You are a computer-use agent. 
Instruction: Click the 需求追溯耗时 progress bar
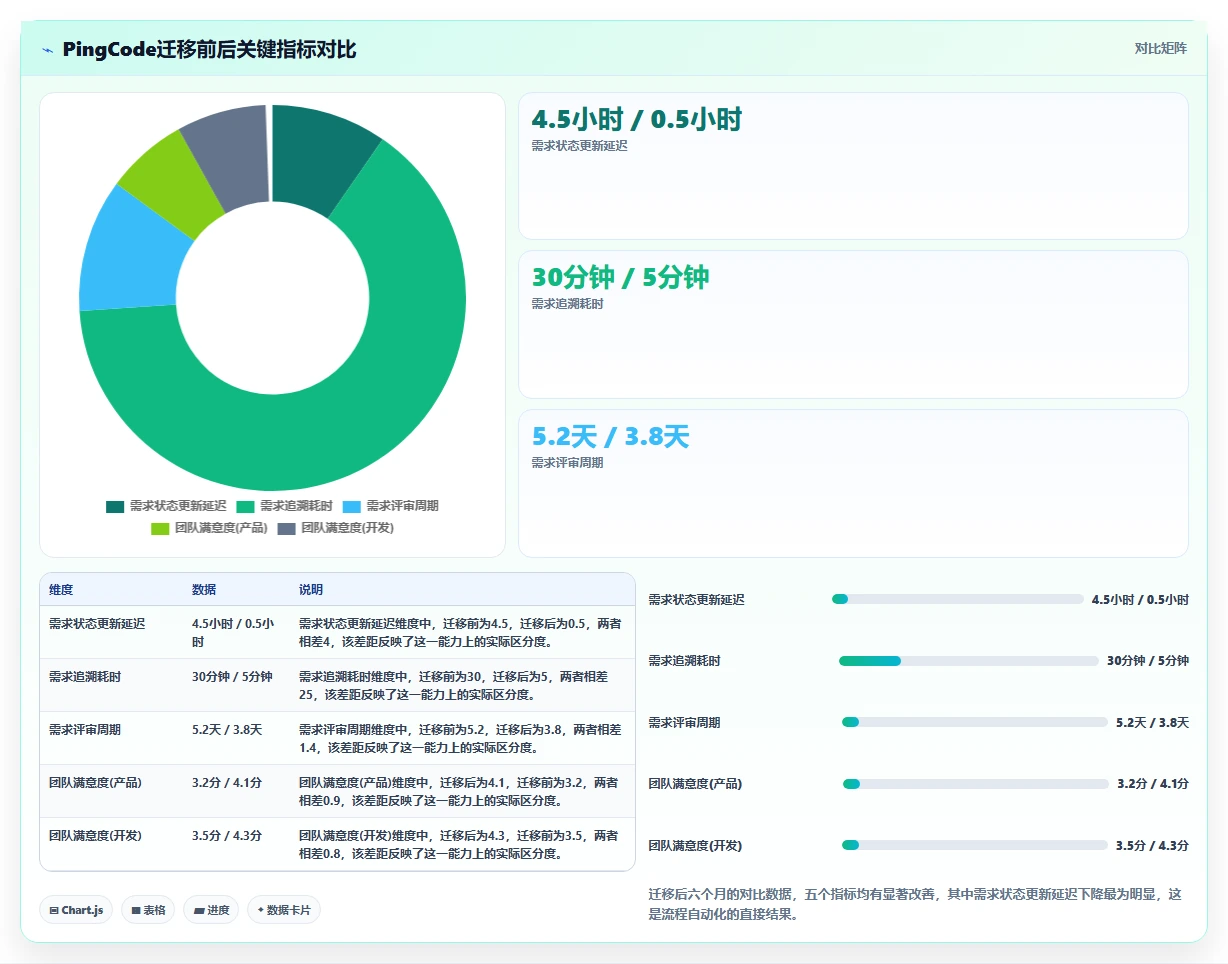(x=968, y=661)
